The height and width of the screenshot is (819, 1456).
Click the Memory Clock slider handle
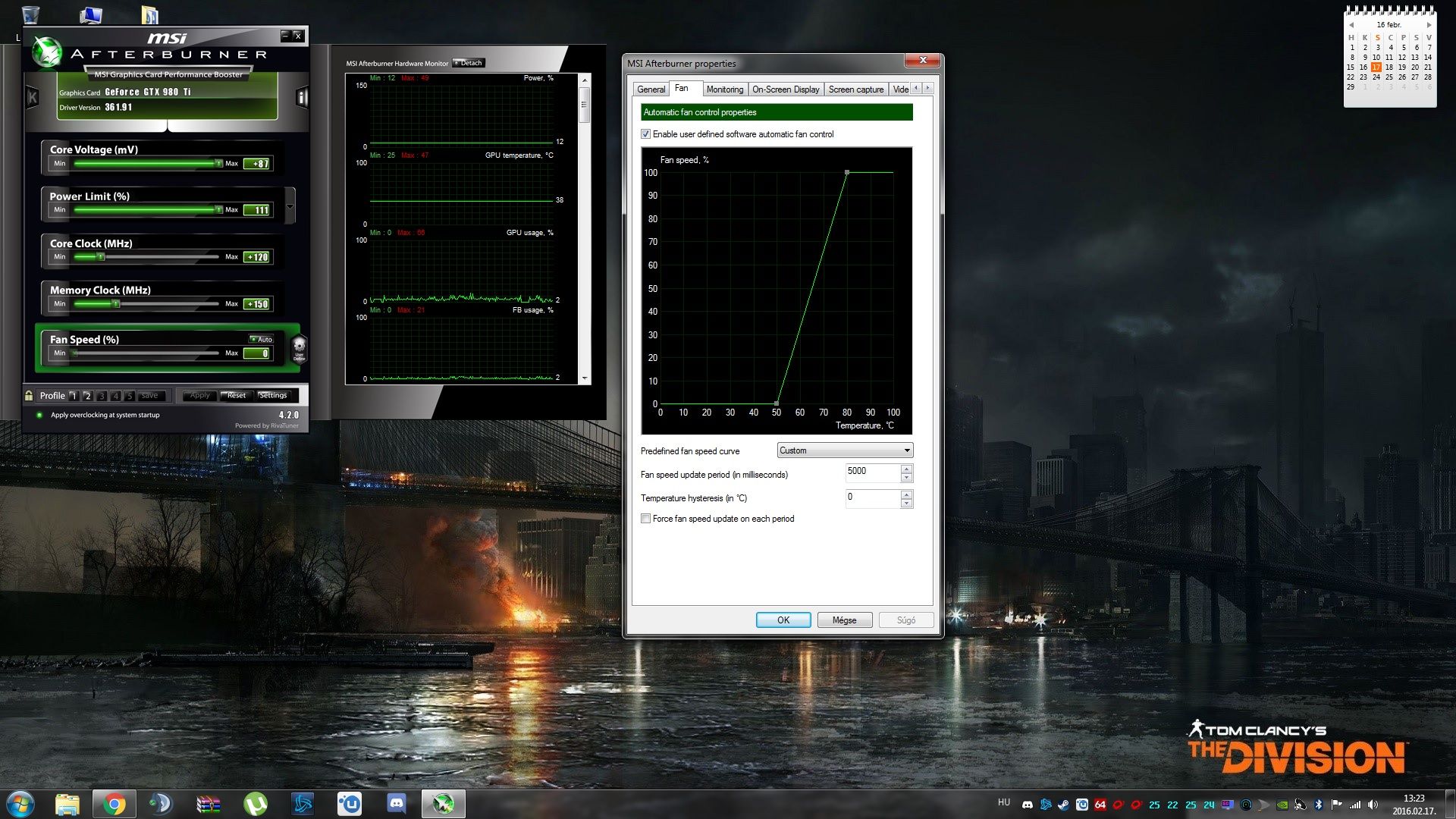[115, 304]
